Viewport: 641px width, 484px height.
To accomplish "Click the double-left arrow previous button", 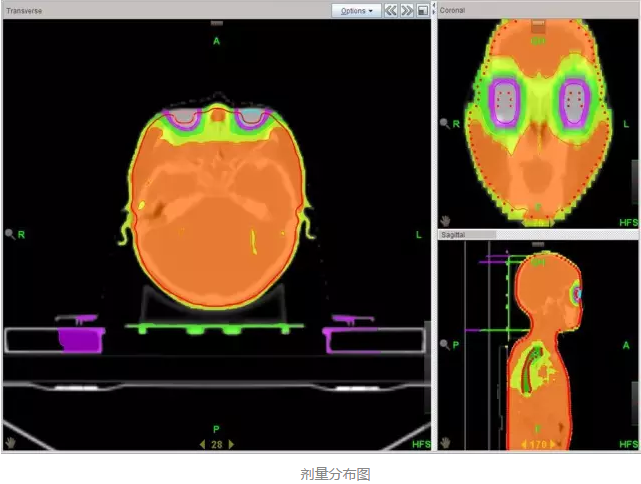I will click(x=391, y=10).
